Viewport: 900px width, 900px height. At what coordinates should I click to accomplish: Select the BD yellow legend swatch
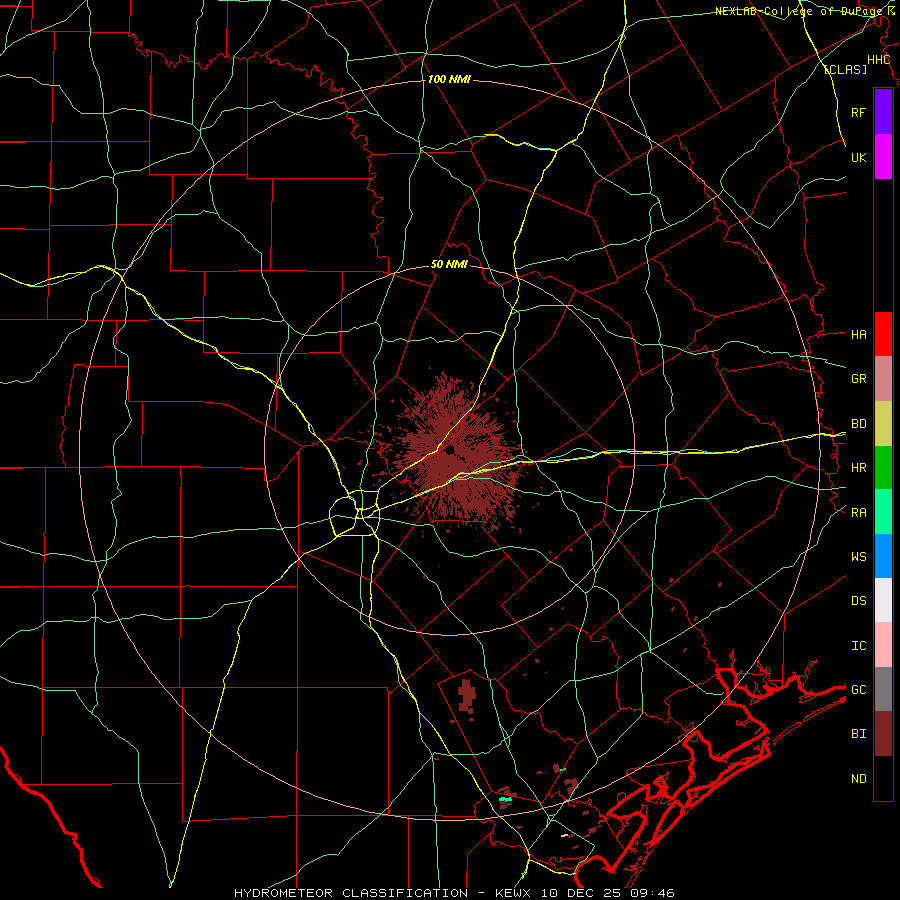click(883, 424)
